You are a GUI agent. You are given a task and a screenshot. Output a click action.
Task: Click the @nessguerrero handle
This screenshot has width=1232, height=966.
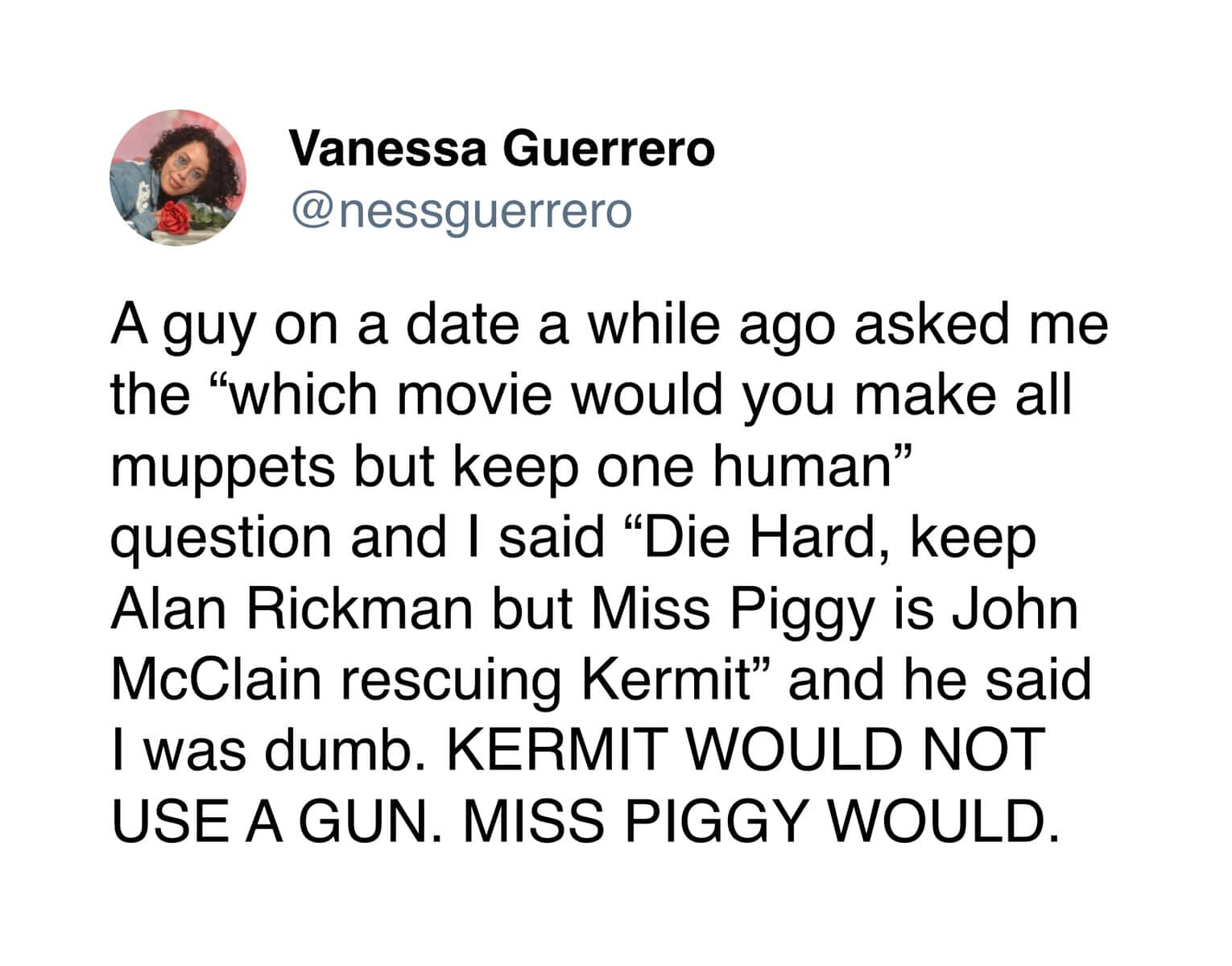pyautogui.click(x=461, y=212)
